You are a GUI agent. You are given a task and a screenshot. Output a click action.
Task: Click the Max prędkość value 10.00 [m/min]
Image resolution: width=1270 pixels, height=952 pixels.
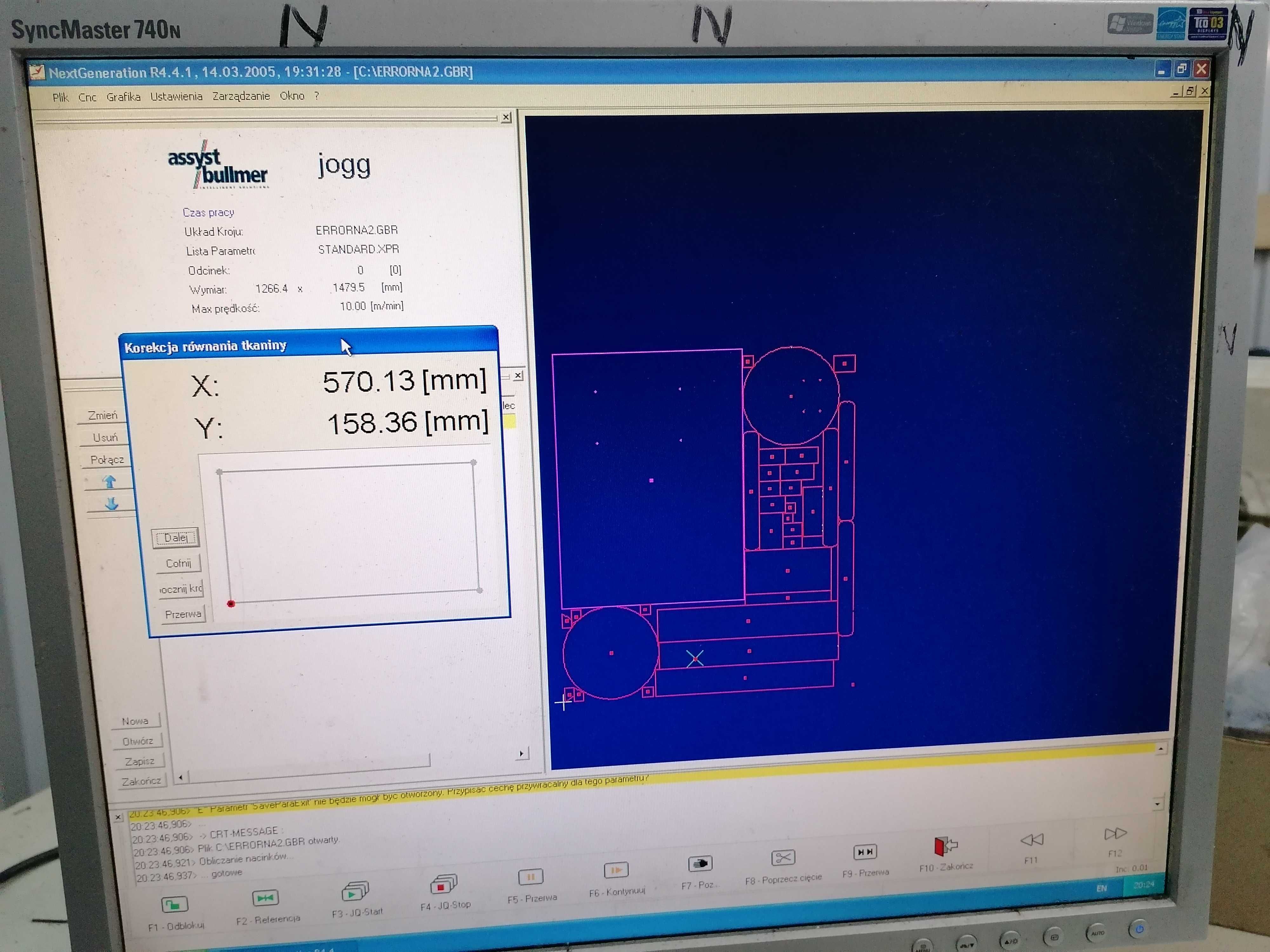point(371,307)
